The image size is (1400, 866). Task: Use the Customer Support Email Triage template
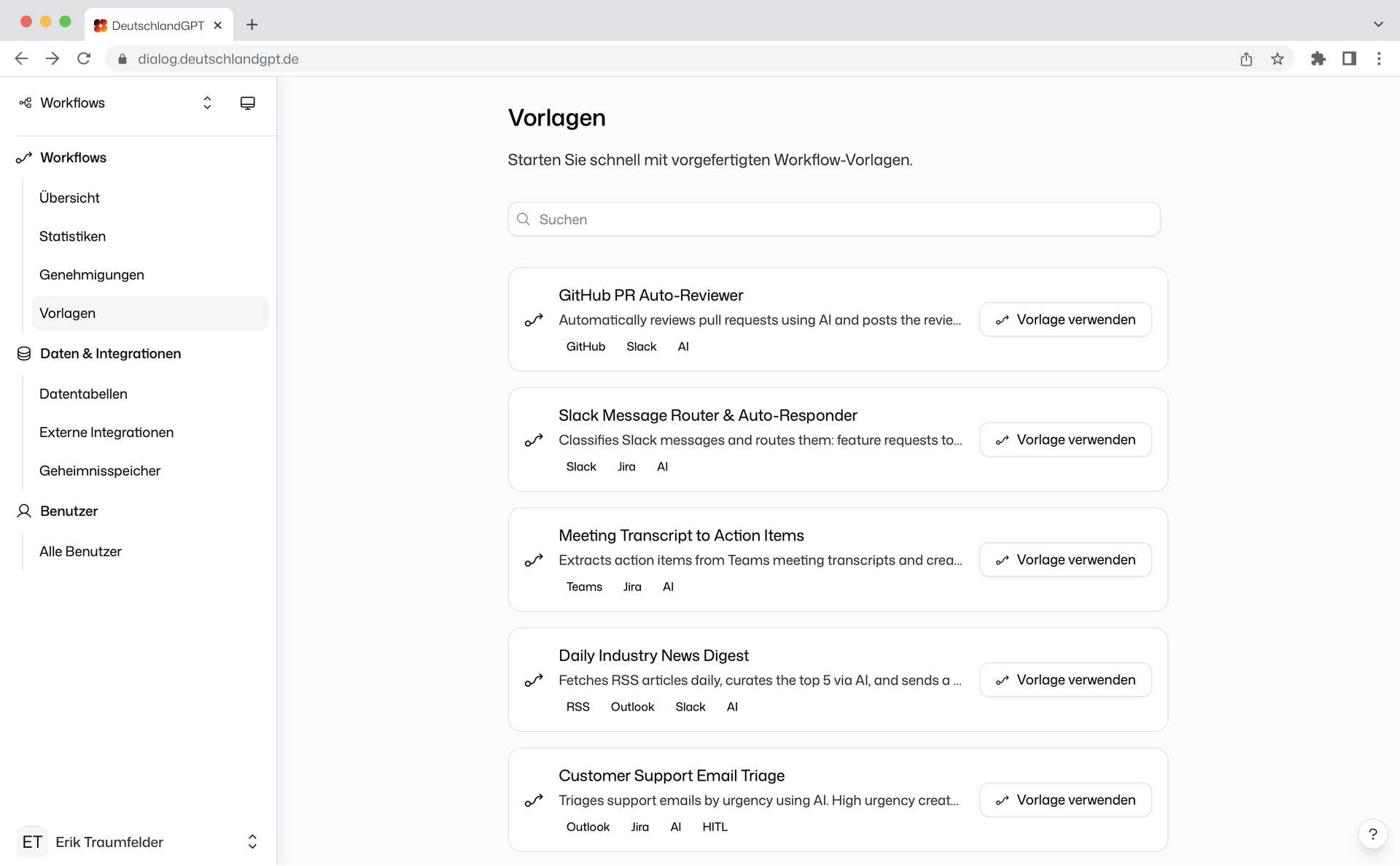point(1065,800)
